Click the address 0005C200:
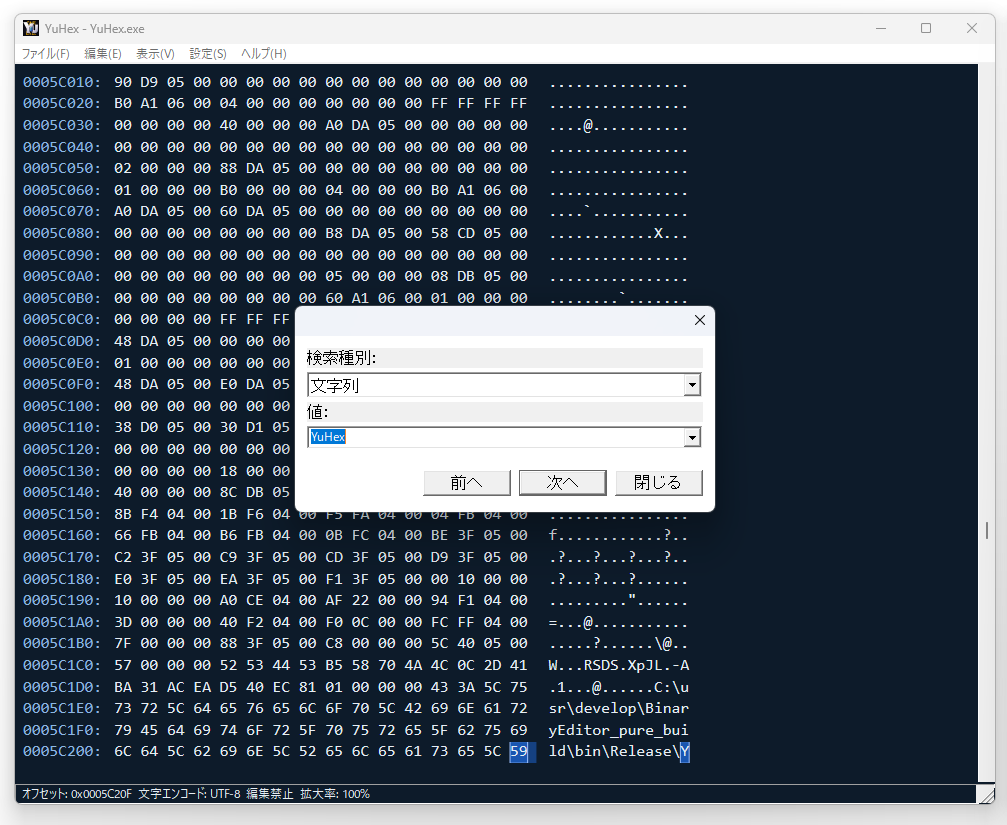This screenshot has height=825, width=1007. click(62, 752)
